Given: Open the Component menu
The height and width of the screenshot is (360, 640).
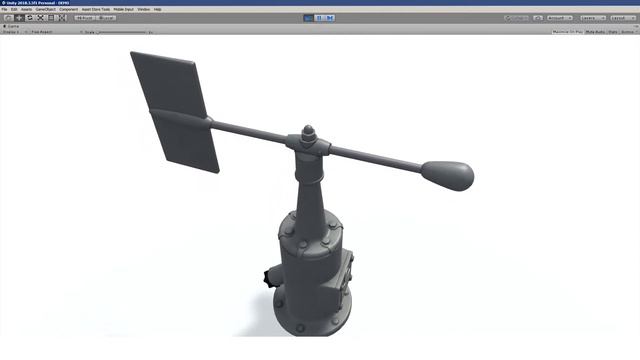Looking at the screenshot, I should pyautogui.click(x=69, y=9).
